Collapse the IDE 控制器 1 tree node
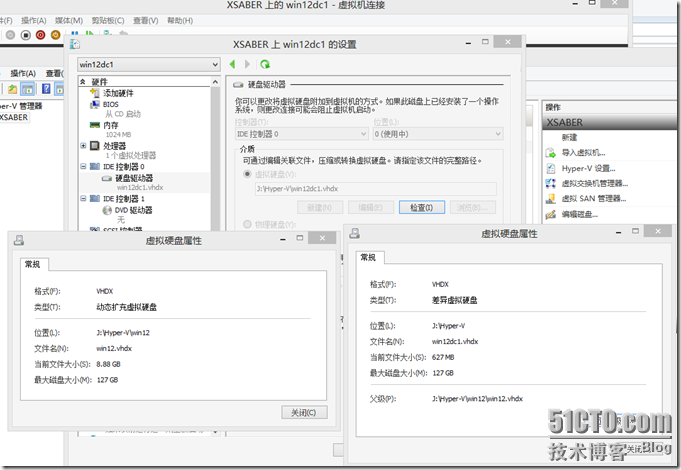Viewport: 681px width, 470px height. pos(83,199)
